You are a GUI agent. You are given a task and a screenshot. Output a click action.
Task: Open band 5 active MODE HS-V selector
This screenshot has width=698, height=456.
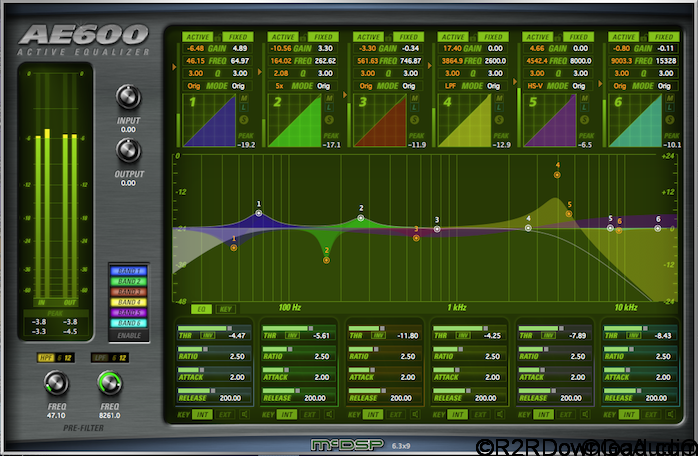coord(535,86)
